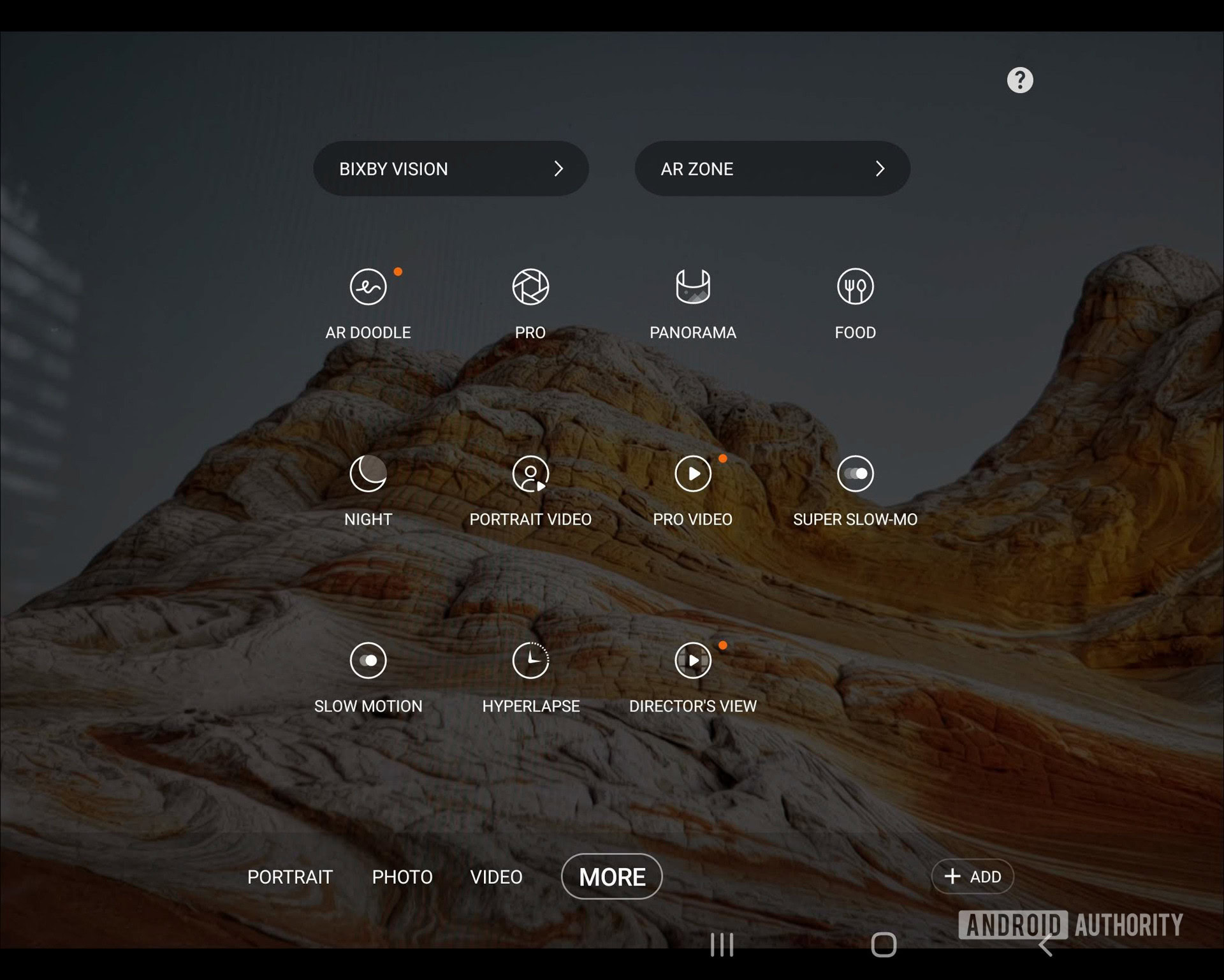
Task: Open Director's View mode
Action: (x=692, y=661)
